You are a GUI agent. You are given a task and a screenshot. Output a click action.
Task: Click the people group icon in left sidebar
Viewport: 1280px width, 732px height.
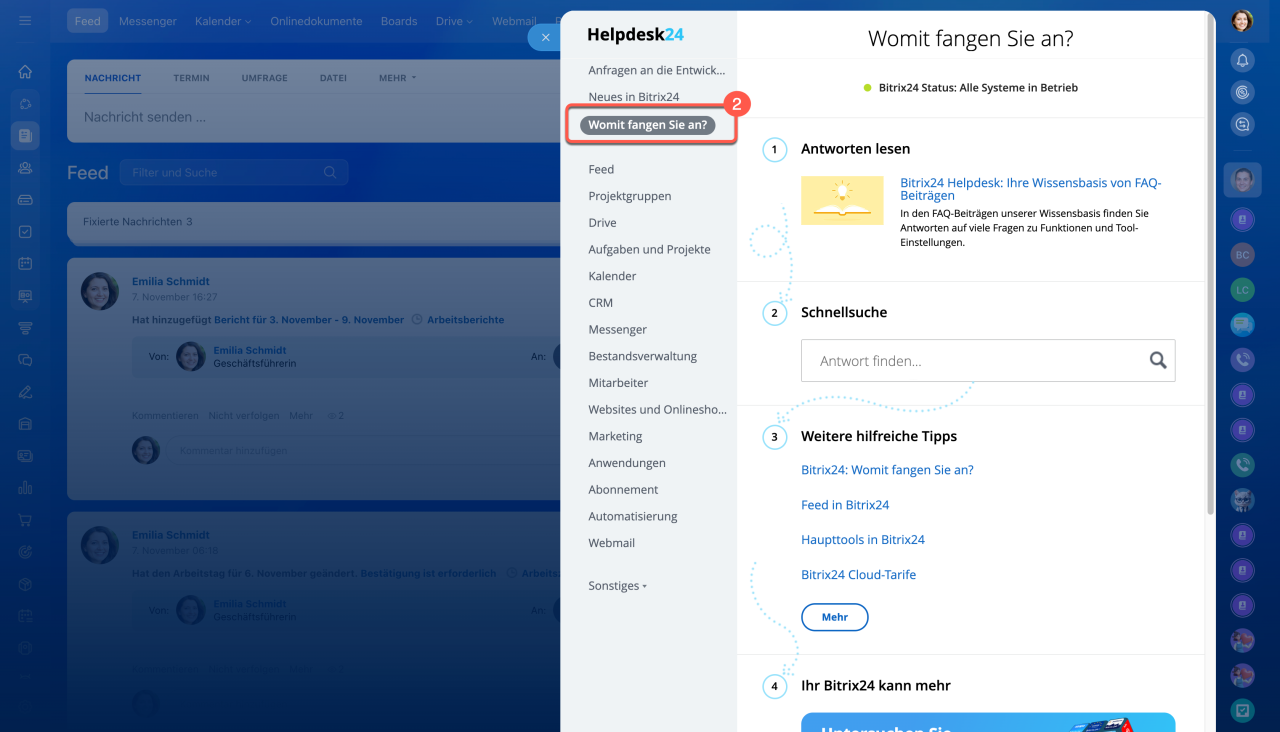tap(25, 168)
